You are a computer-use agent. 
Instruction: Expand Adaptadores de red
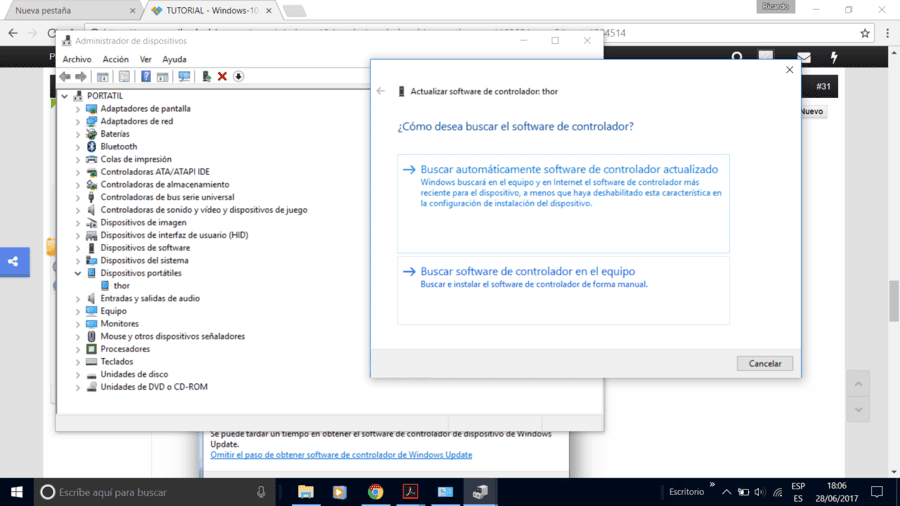(x=77, y=121)
